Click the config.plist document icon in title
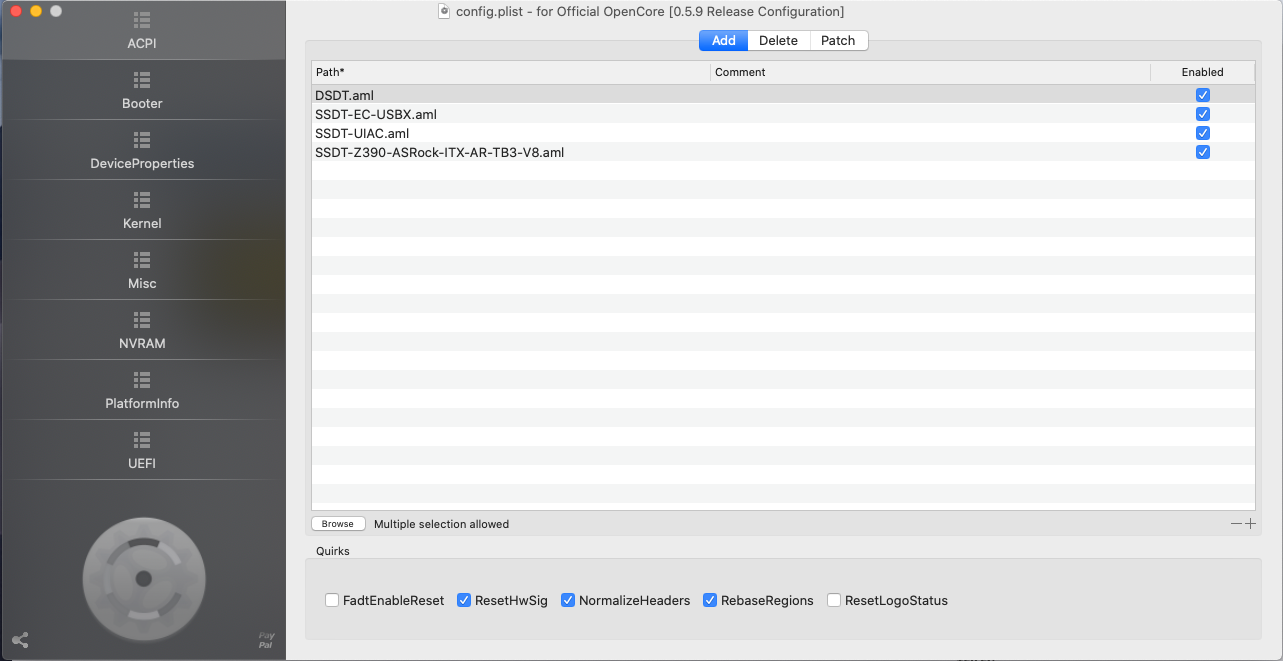 445,11
